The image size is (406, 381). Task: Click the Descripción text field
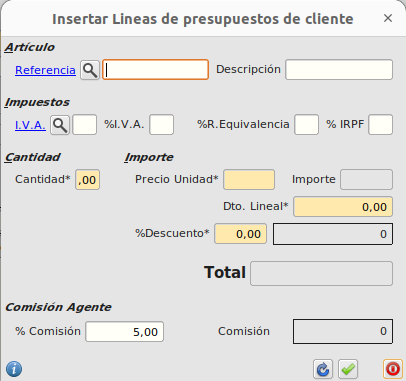pos(339,70)
